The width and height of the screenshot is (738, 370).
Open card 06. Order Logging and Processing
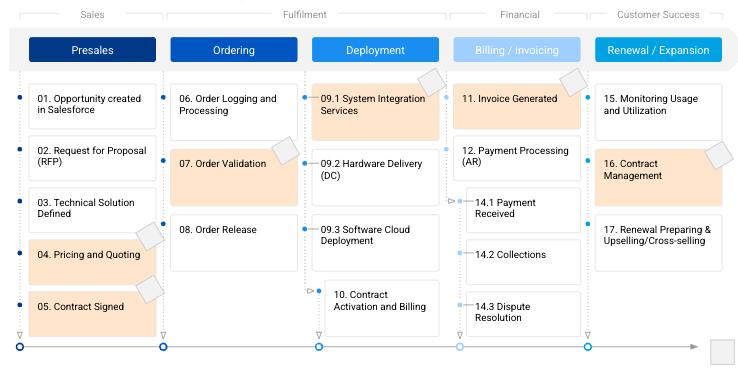click(x=234, y=112)
